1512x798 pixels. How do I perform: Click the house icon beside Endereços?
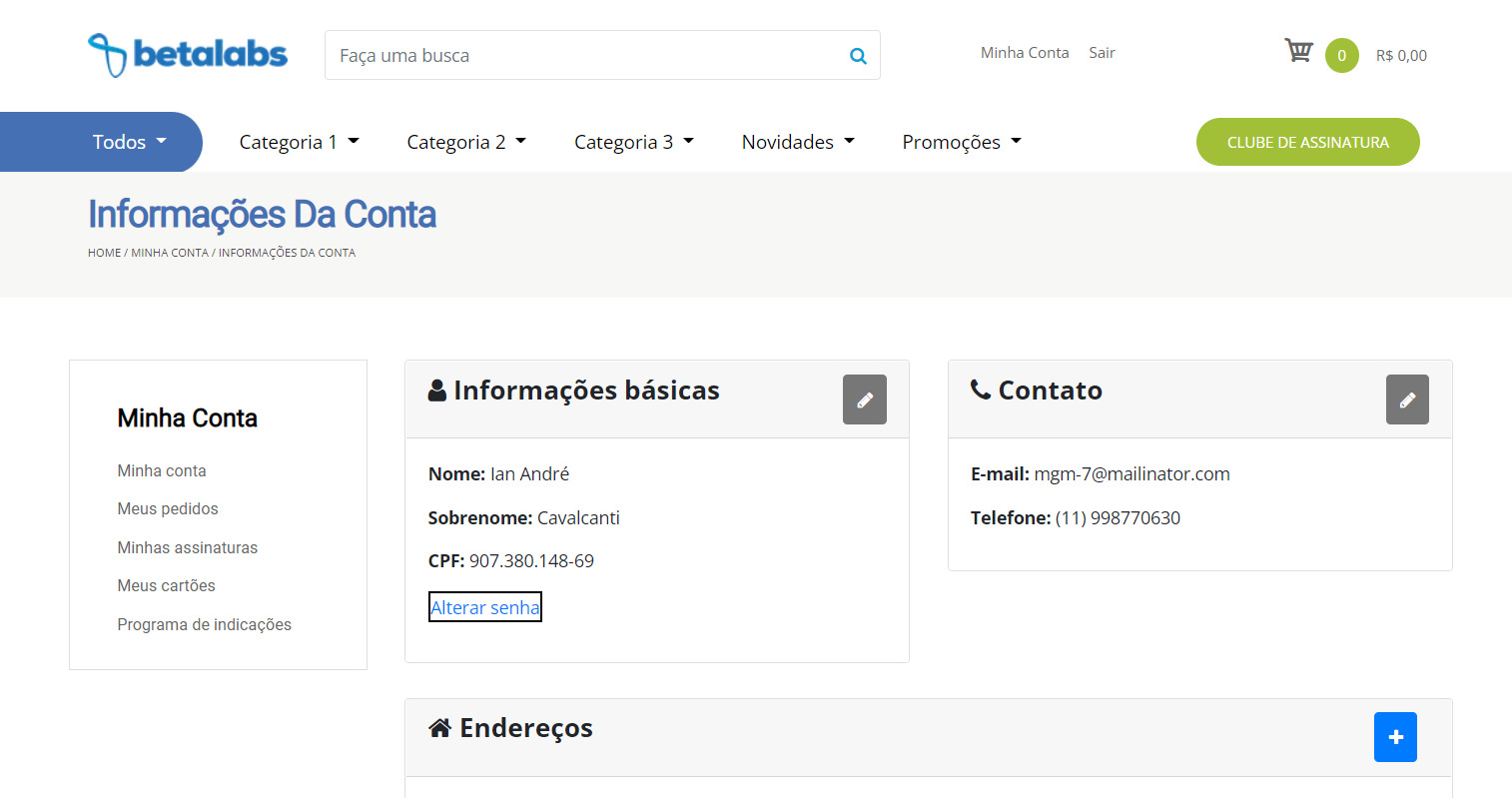point(440,728)
